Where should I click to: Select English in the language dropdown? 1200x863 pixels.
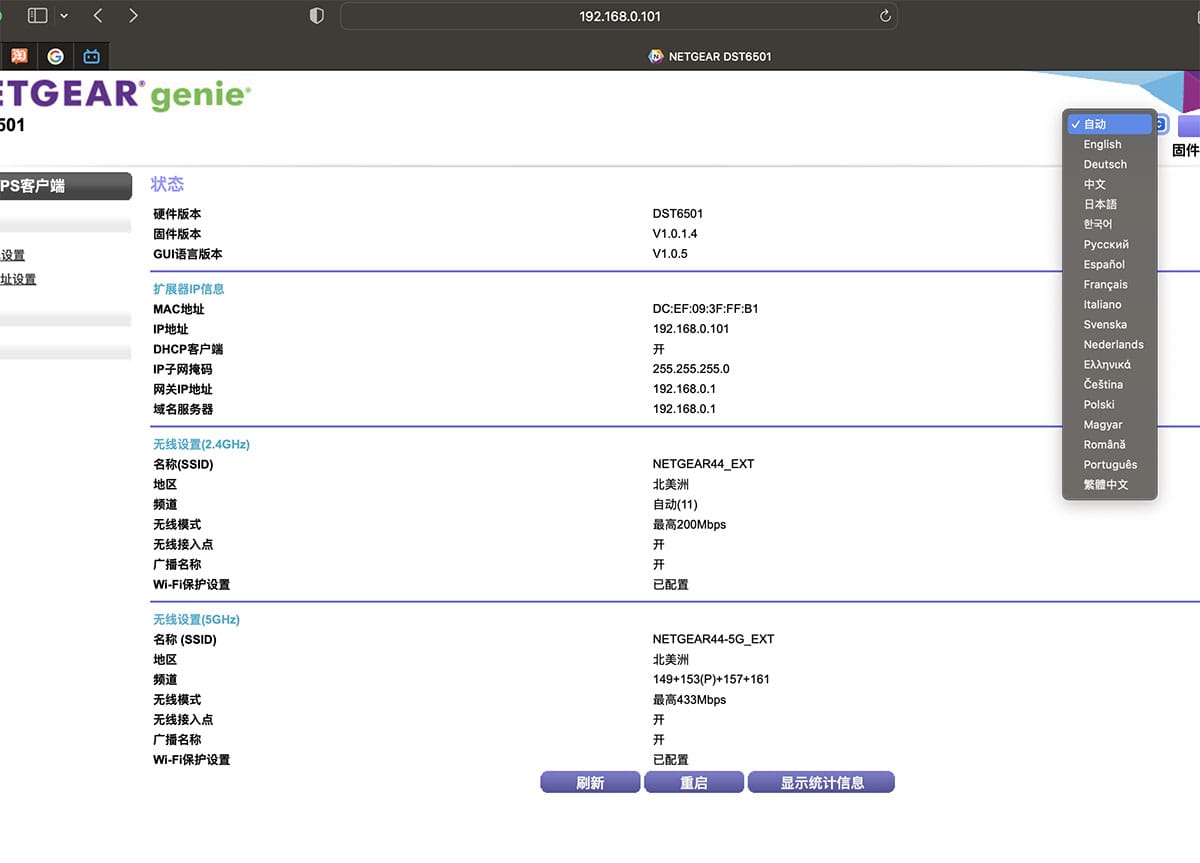(x=1102, y=144)
